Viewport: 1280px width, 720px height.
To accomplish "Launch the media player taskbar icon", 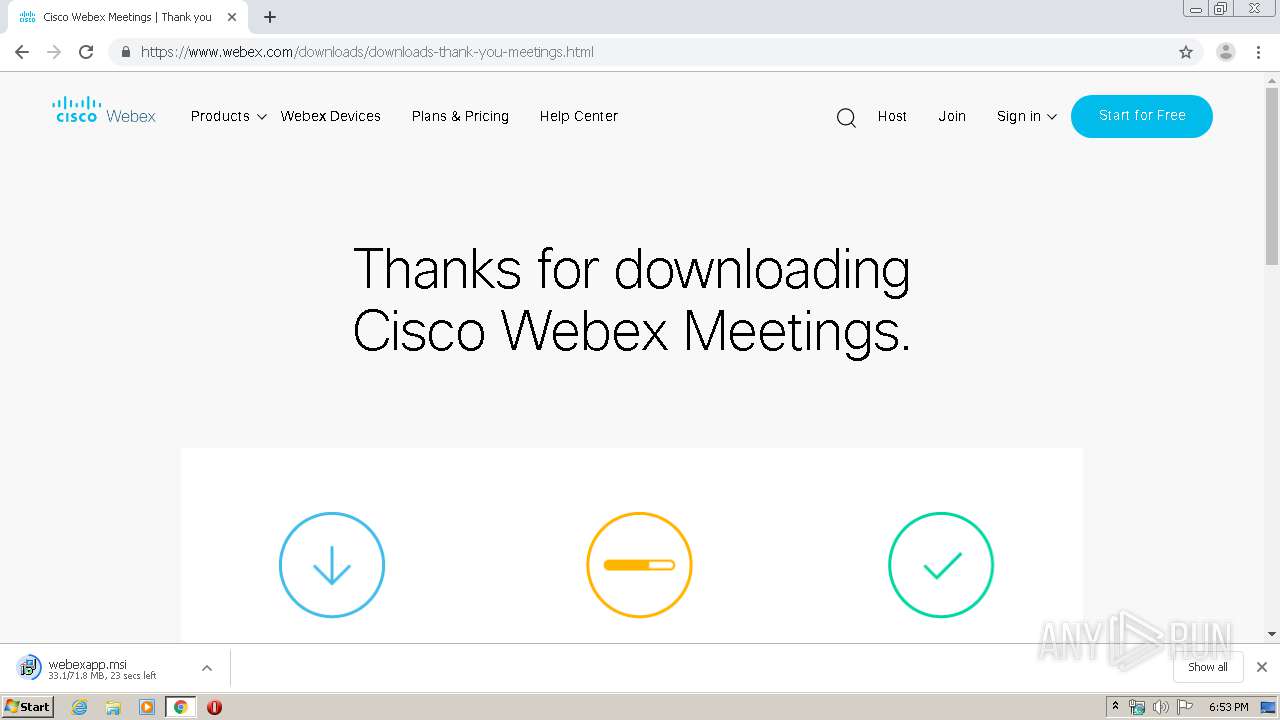I will [x=147, y=707].
